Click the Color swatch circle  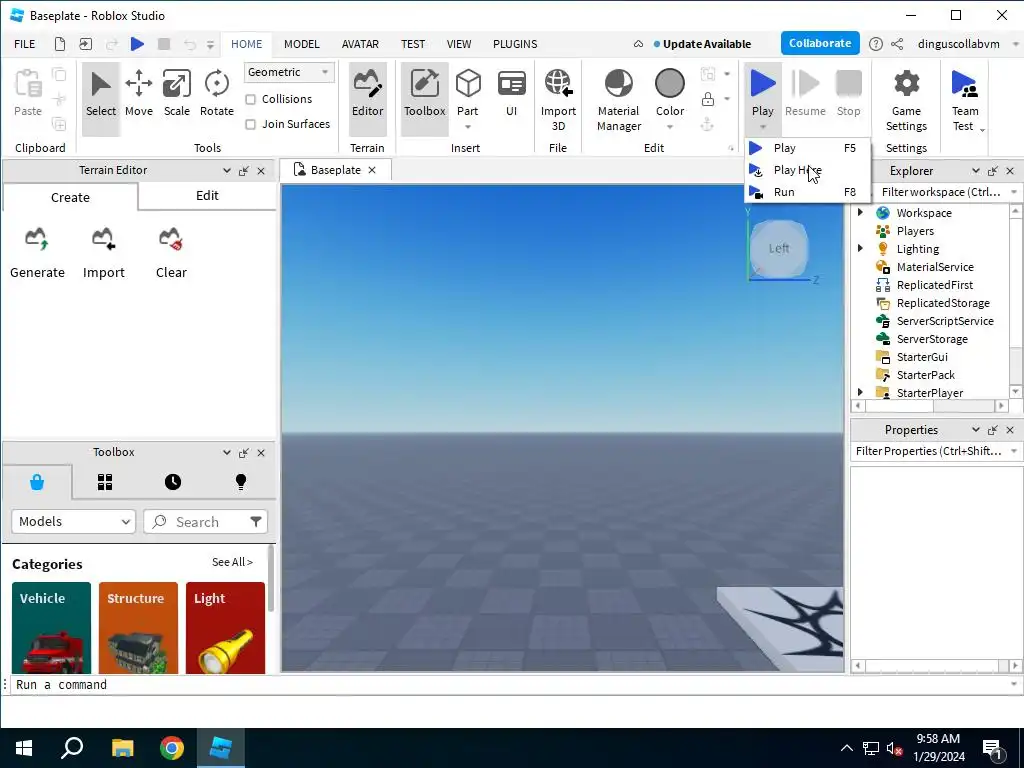coord(670,84)
